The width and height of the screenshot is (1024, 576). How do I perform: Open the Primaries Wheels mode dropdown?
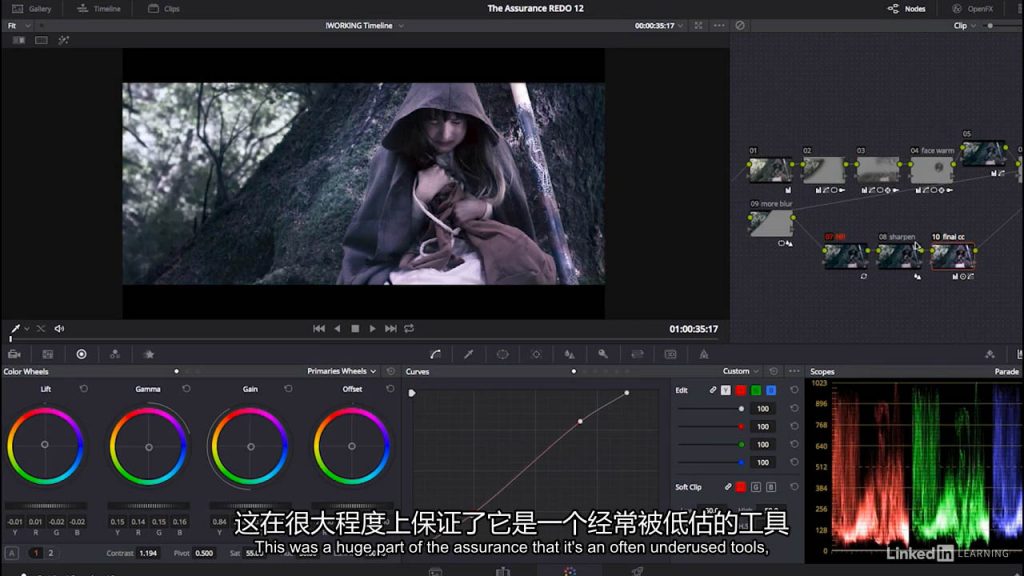(342, 371)
